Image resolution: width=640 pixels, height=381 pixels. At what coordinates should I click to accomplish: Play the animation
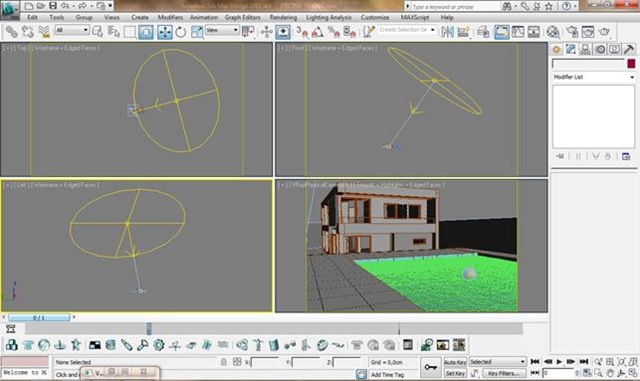(559, 362)
